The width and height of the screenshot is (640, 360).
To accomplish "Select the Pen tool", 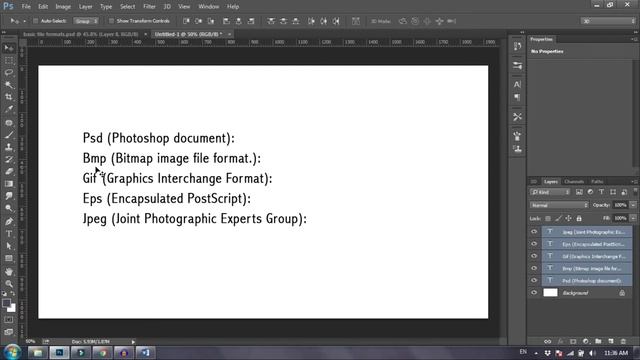I will [9, 222].
